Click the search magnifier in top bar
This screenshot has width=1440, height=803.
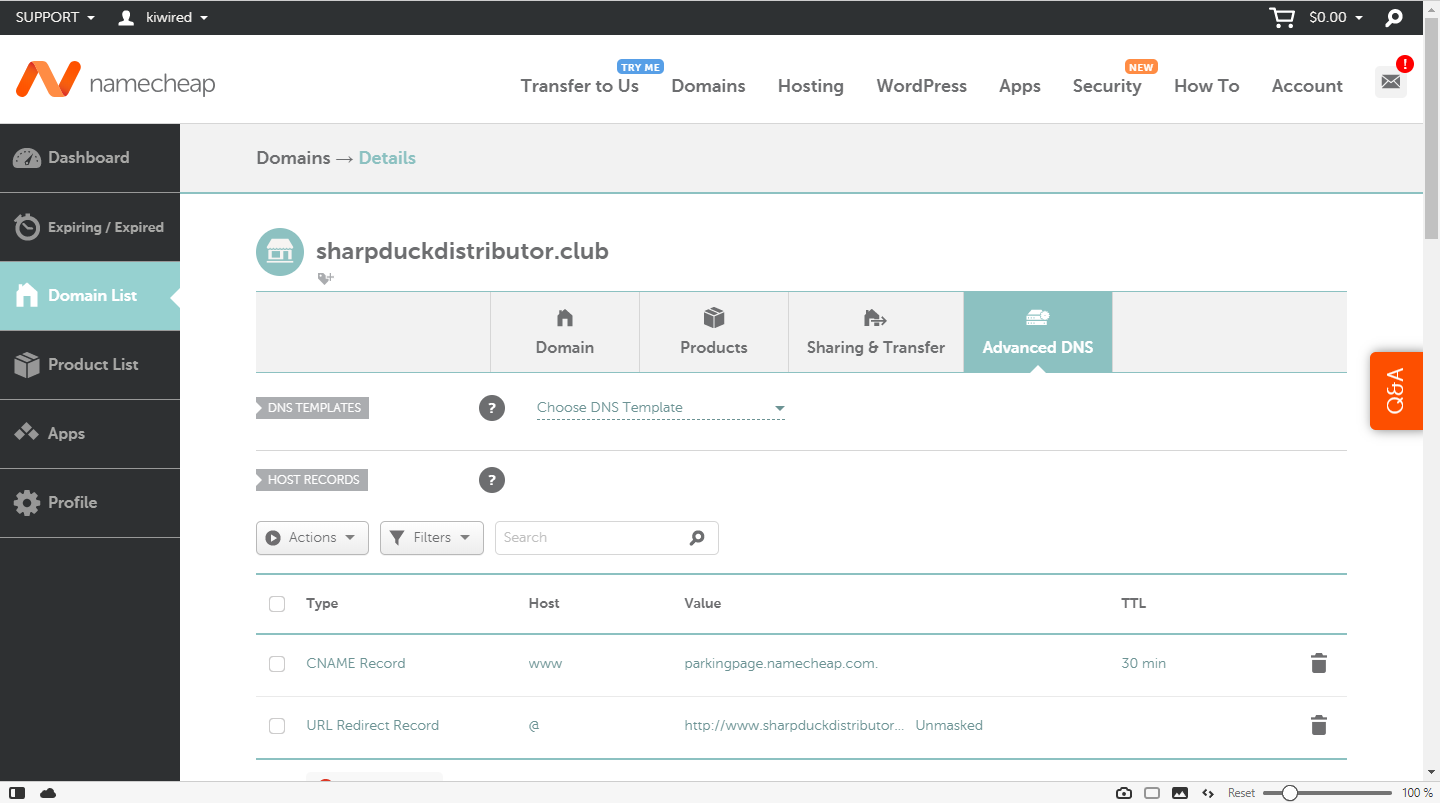pos(1394,18)
